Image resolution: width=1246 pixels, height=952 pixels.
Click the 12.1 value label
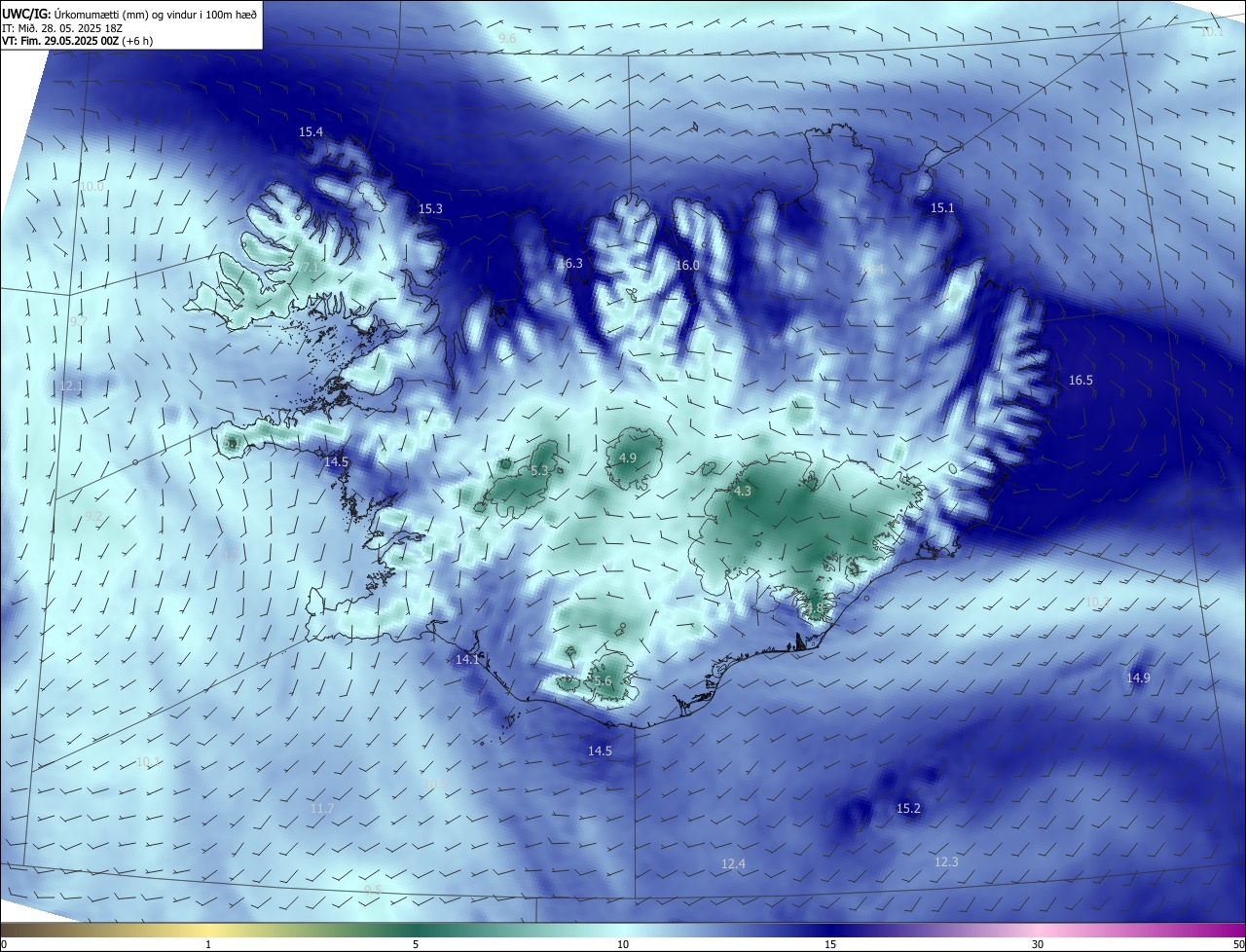click(x=72, y=385)
